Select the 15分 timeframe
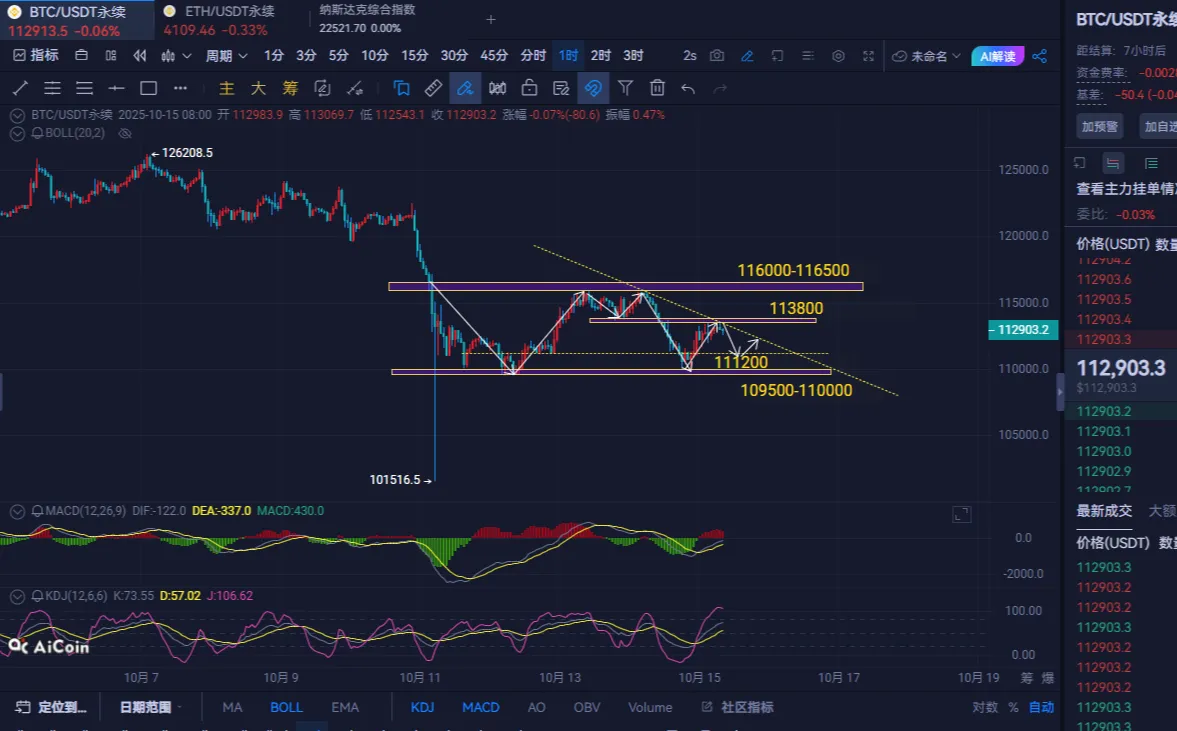 [414, 56]
